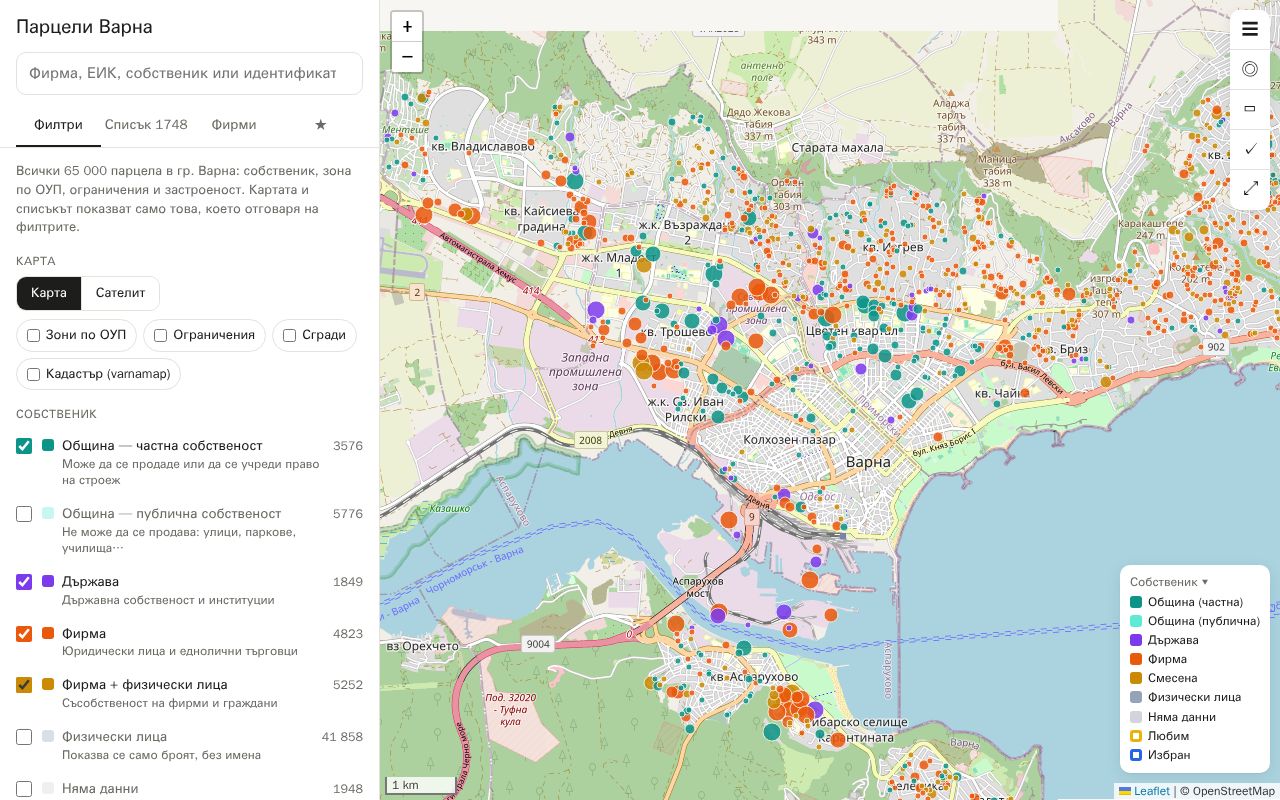Click the route 9 shield near port
Screen dimensions: 1280x800
coord(751,518)
